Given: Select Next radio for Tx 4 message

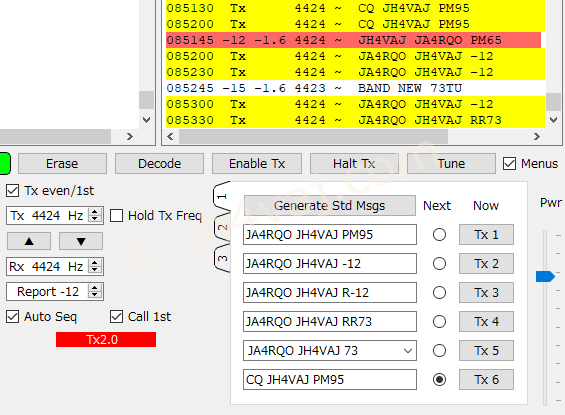Looking at the screenshot, I should tap(439, 321).
